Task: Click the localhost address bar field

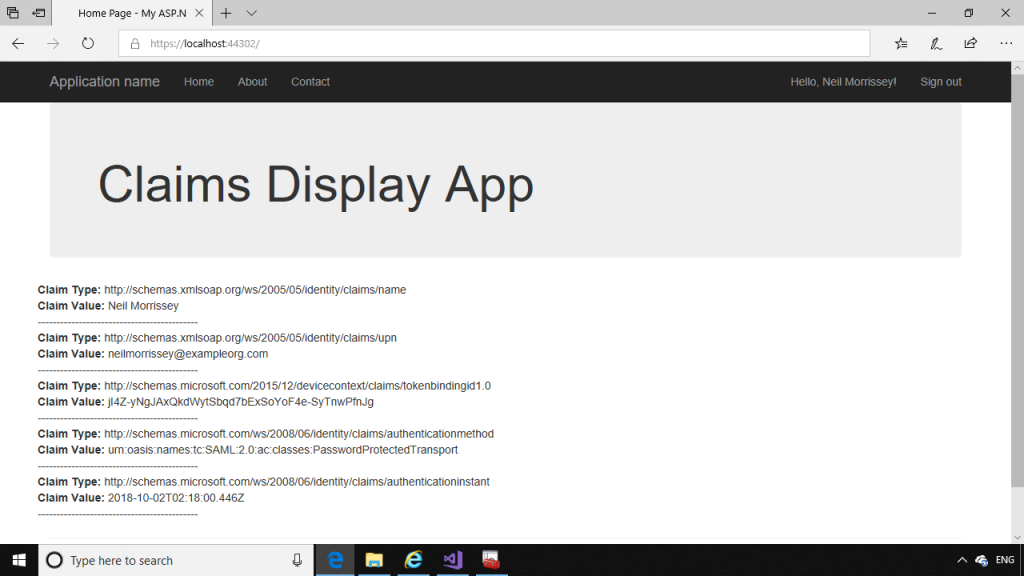Action: click(x=500, y=44)
